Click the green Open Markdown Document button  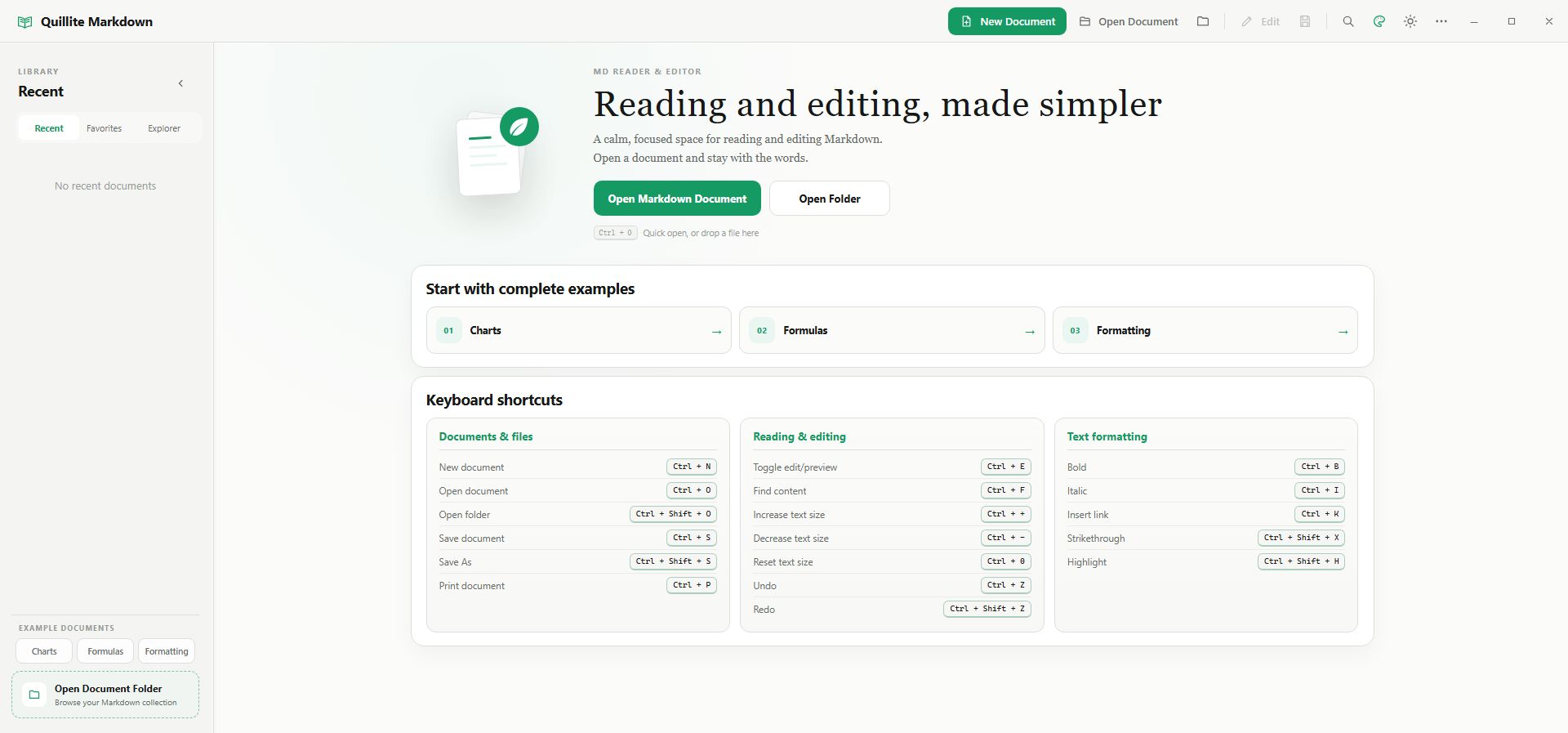677,199
